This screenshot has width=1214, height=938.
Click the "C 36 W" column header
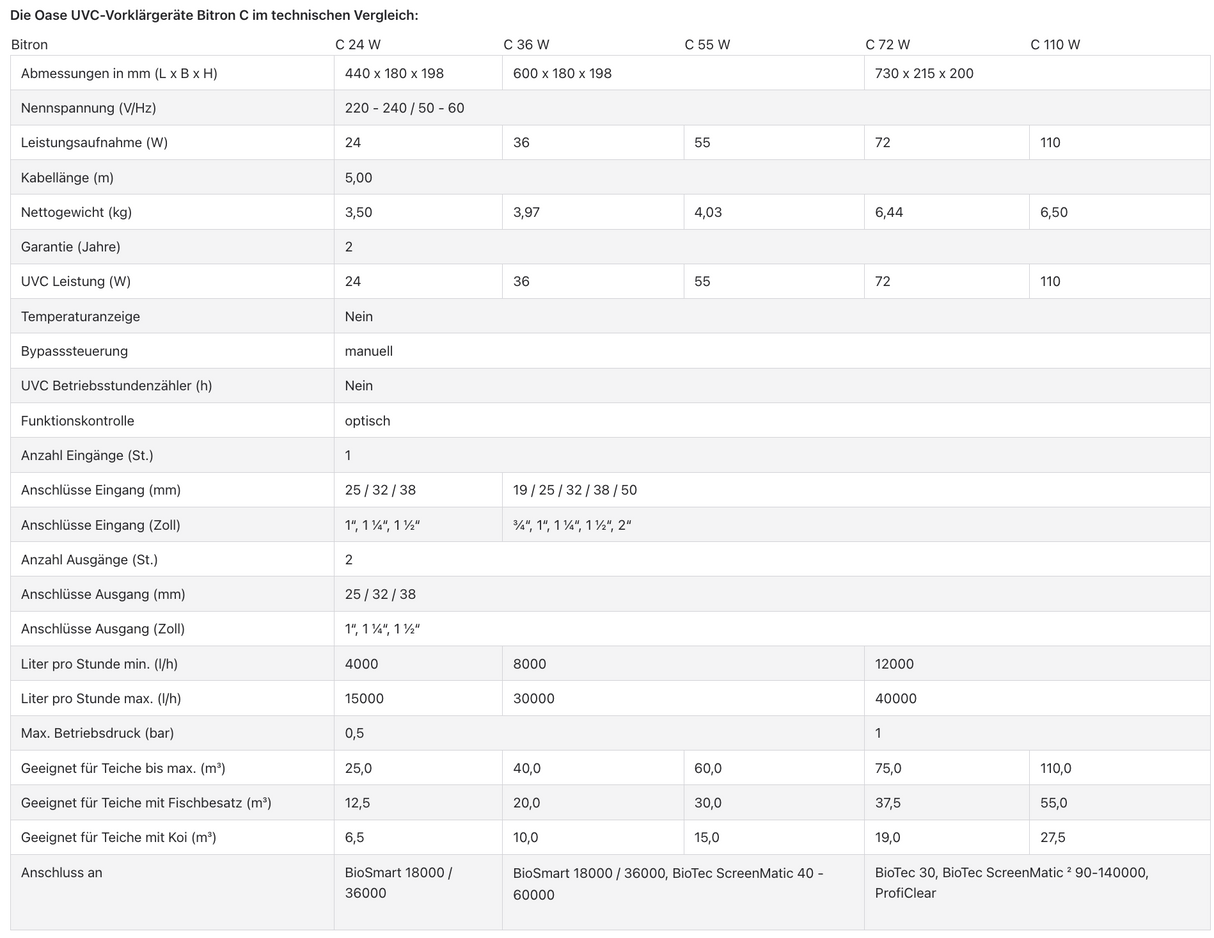526,44
